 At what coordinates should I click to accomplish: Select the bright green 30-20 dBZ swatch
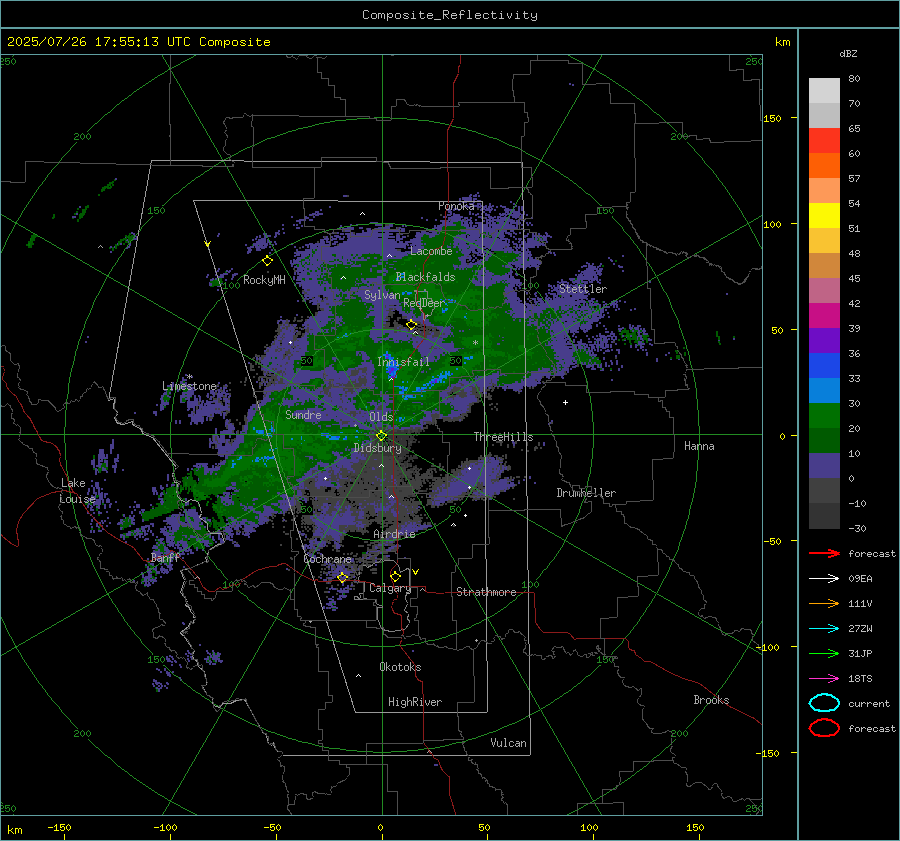[x=824, y=416]
